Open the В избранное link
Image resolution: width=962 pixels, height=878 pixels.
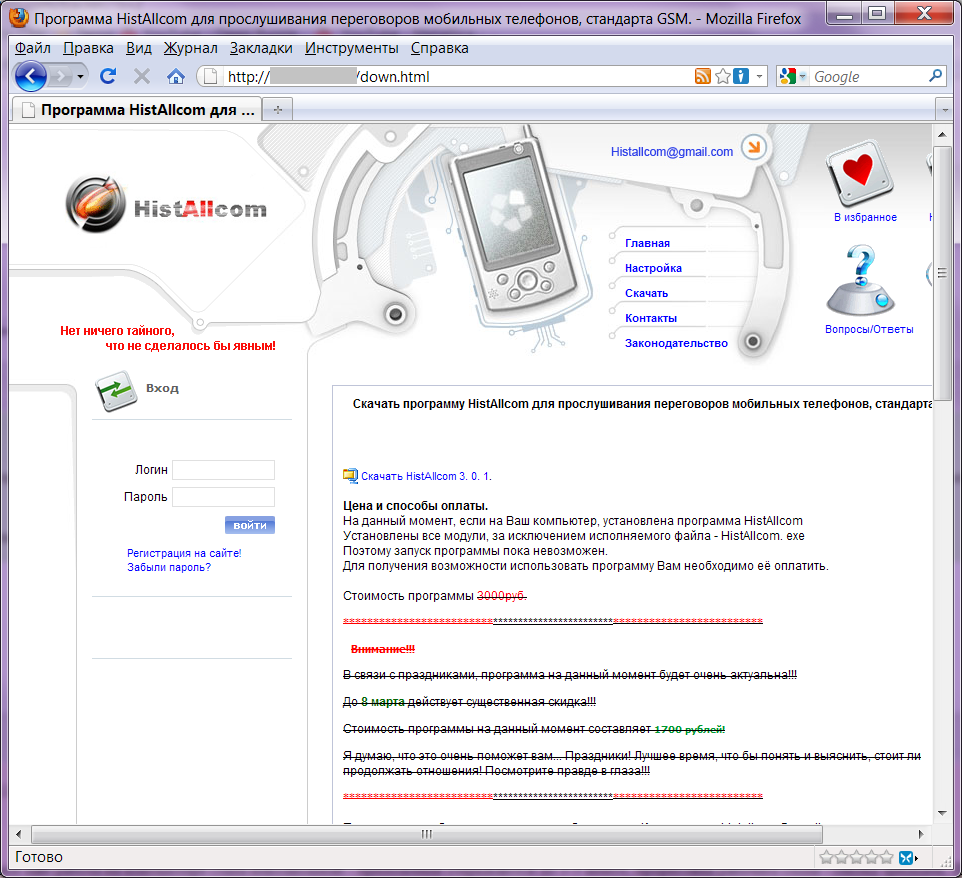pos(865,217)
